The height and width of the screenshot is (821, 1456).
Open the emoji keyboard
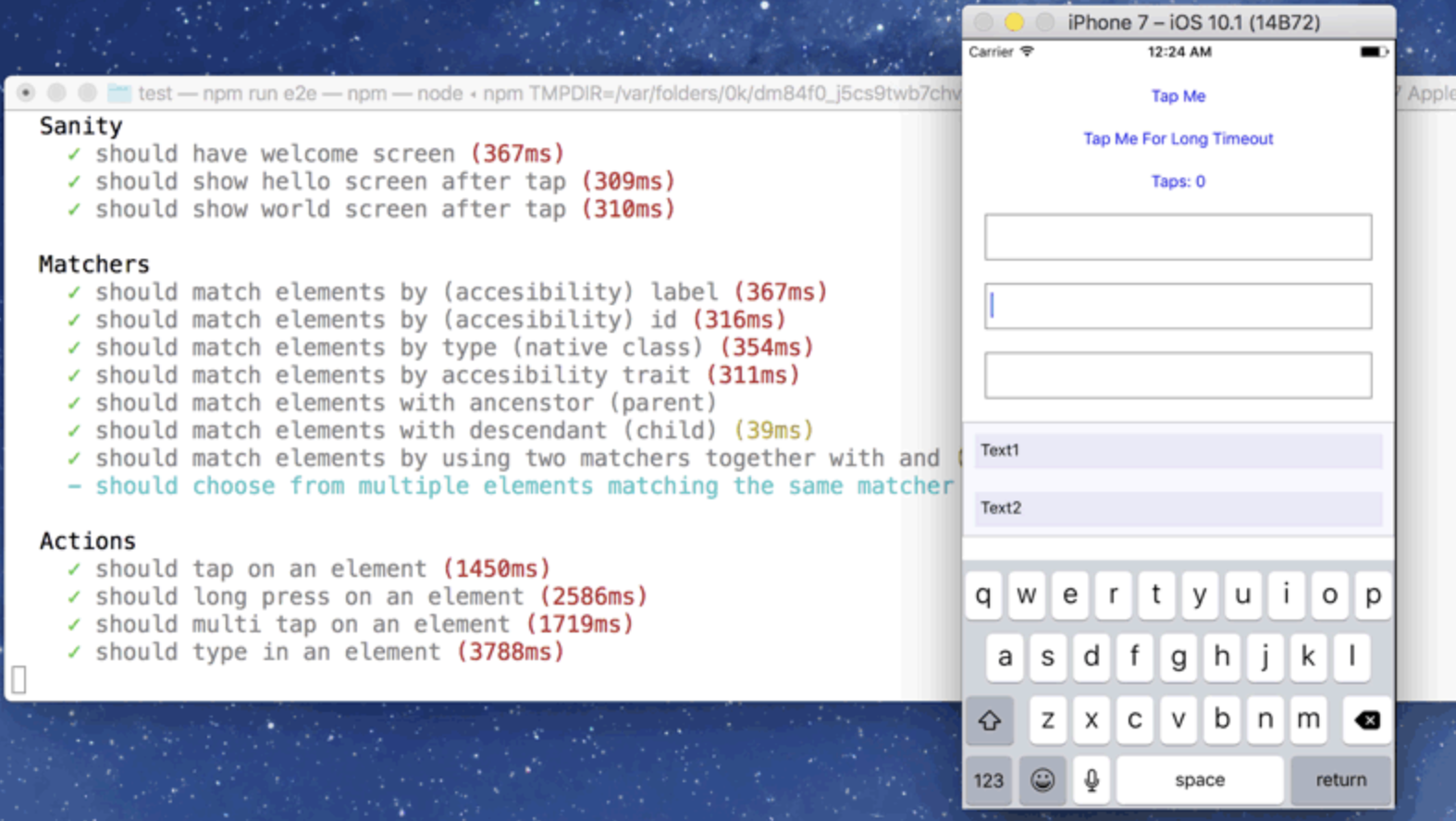click(1043, 780)
